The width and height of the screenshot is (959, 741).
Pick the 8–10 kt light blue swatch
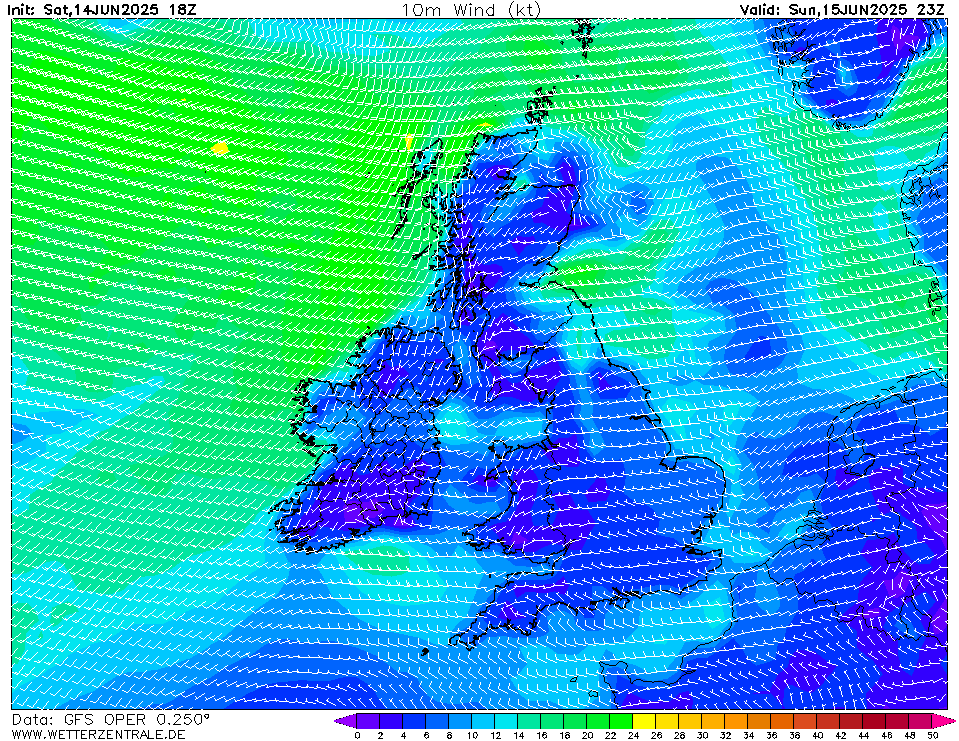460,721
